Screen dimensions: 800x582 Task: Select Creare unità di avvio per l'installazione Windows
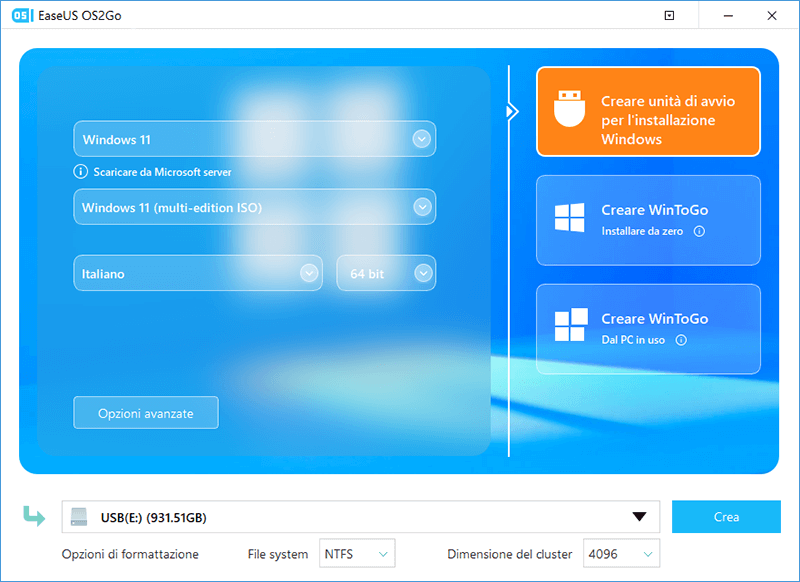coord(648,112)
